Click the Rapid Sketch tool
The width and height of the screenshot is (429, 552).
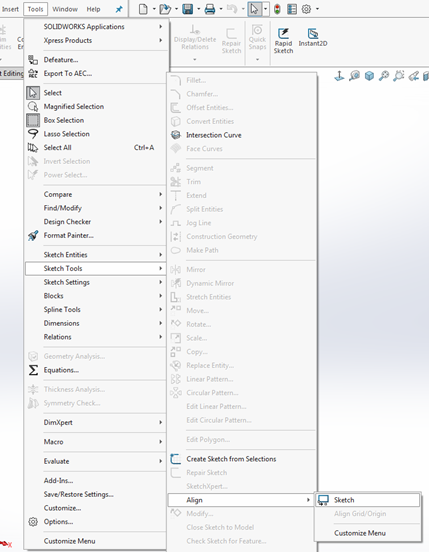coord(283,40)
